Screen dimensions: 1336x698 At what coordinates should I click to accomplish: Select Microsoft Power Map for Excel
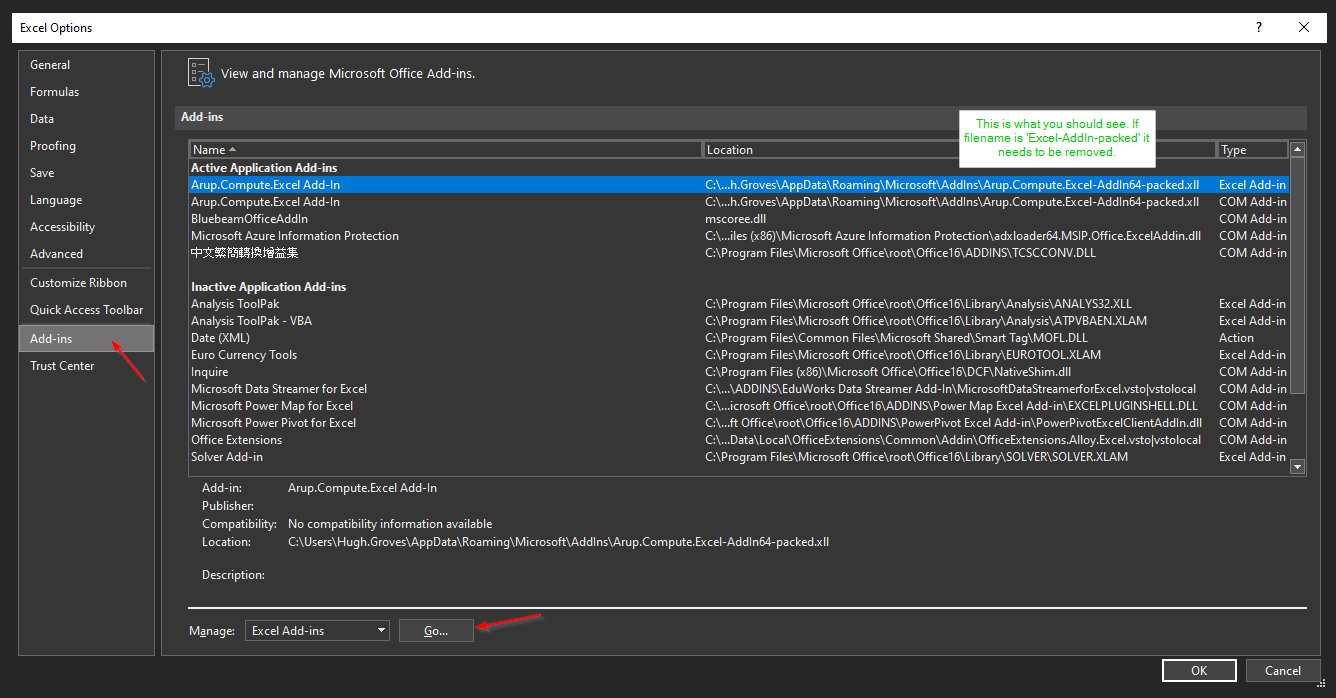pyautogui.click(x=739, y=406)
